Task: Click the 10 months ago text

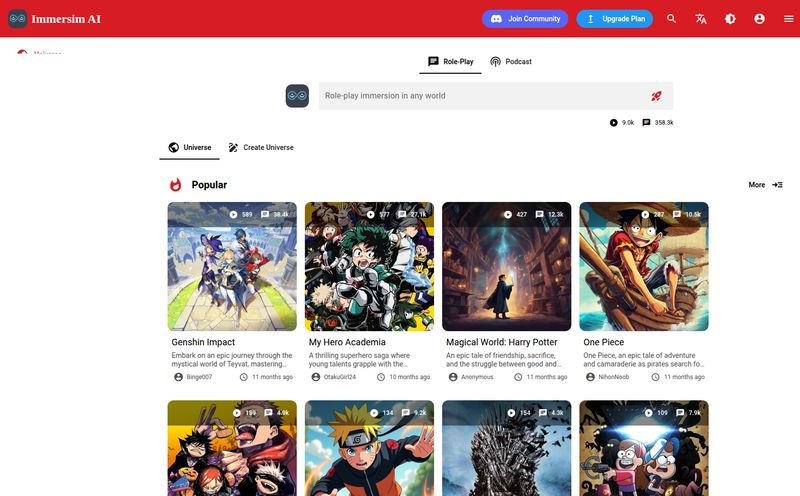Action: (410, 377)
